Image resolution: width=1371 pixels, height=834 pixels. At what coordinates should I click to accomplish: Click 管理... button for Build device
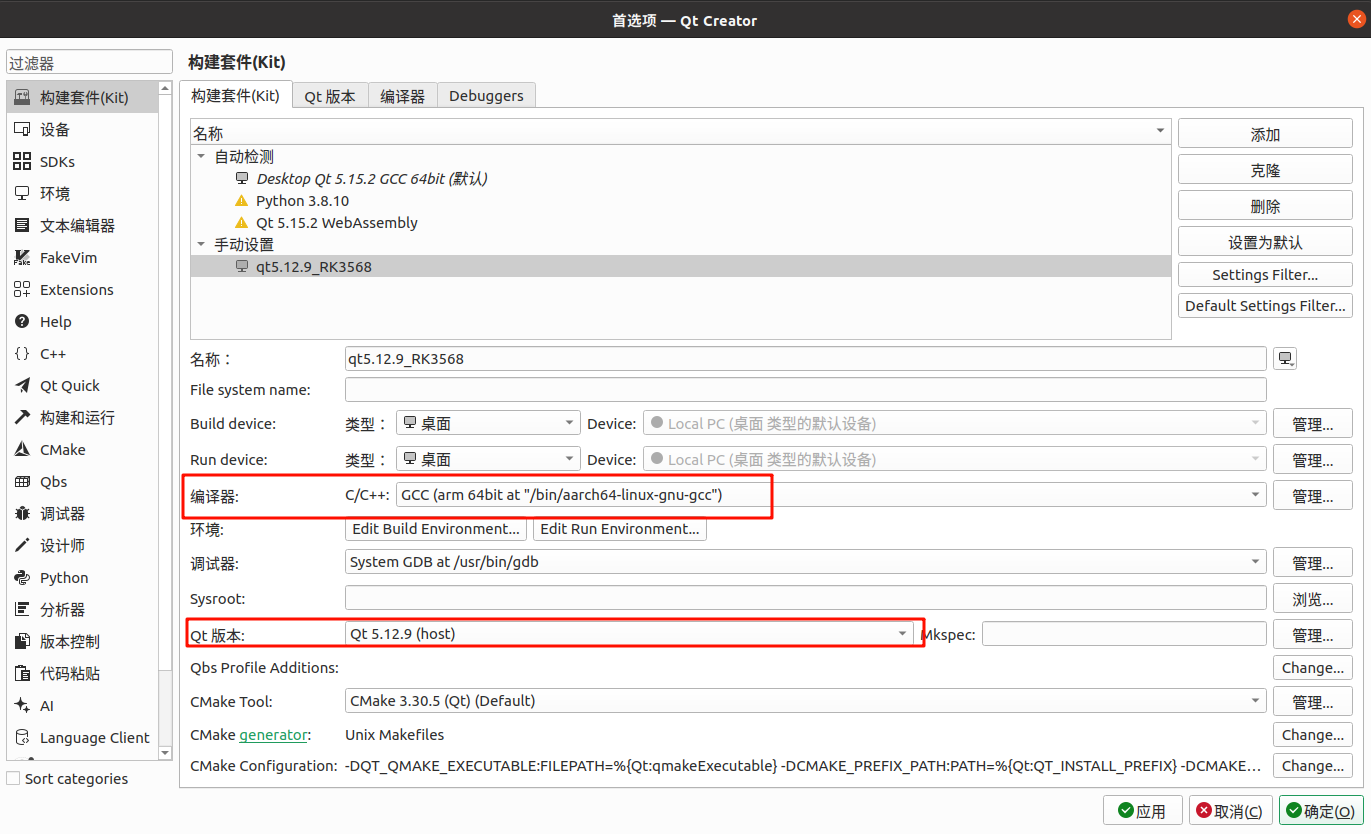(1313, 425)
